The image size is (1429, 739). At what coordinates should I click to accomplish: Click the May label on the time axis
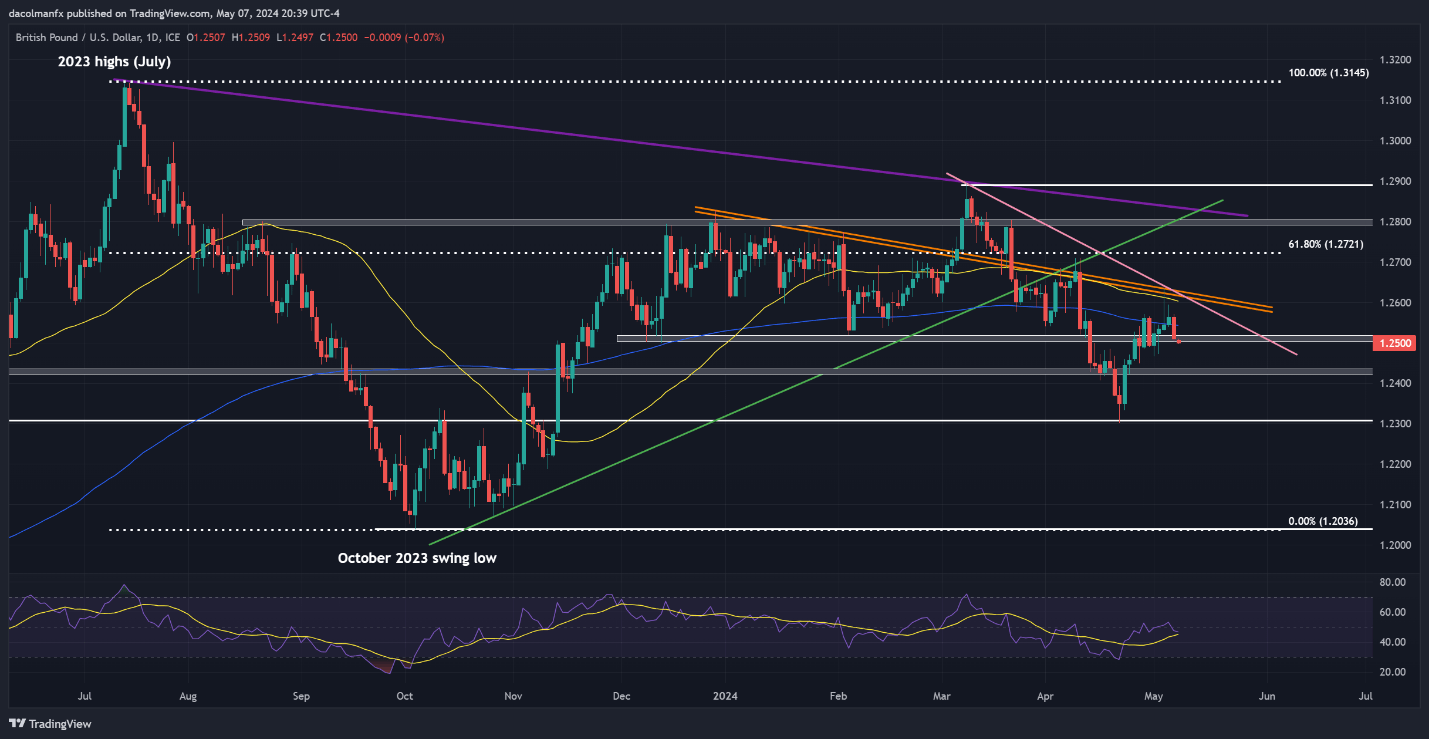click(1153, 693)
